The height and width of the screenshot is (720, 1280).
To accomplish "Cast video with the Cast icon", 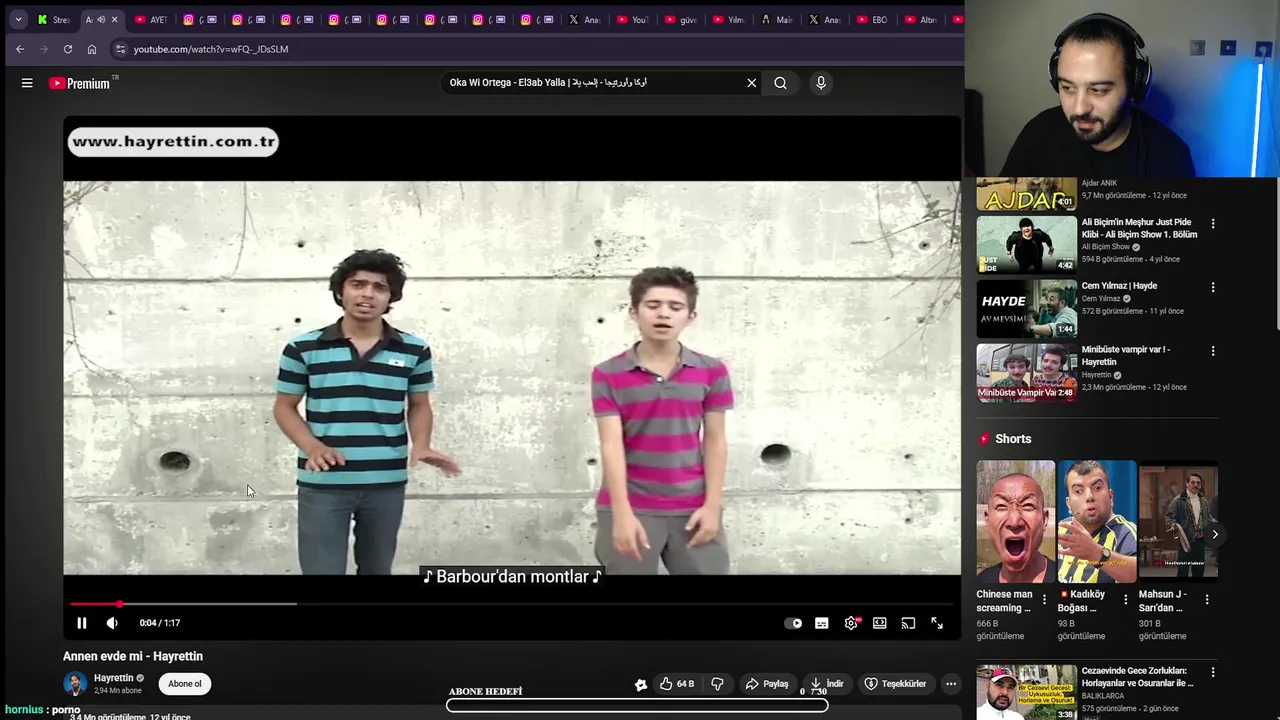I will [x=908, y=623].
